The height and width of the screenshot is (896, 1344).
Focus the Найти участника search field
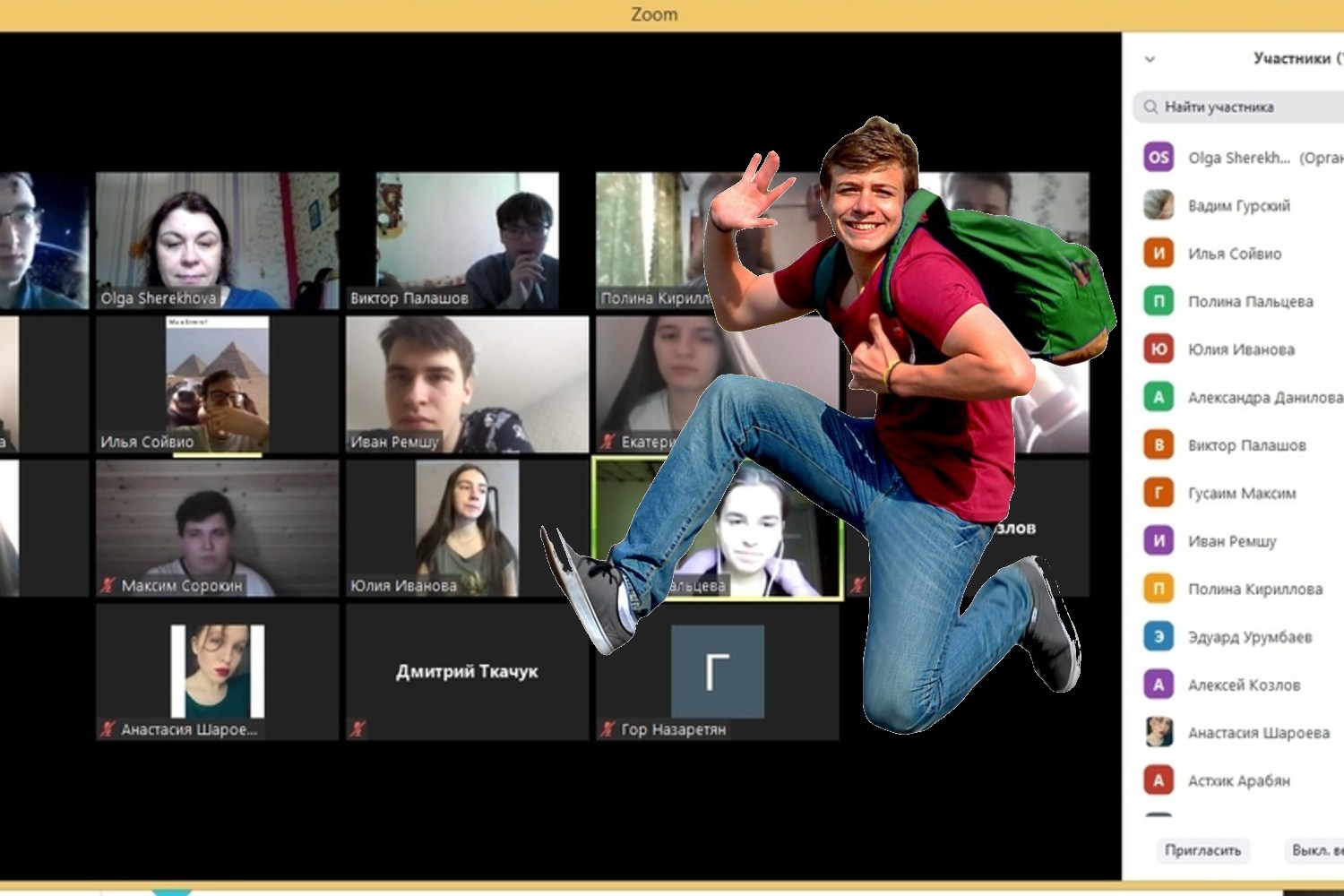1238,107
